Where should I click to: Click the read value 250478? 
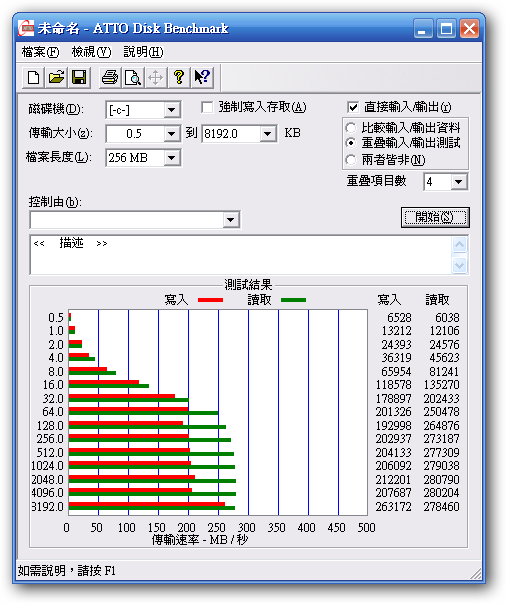[442, 412]
